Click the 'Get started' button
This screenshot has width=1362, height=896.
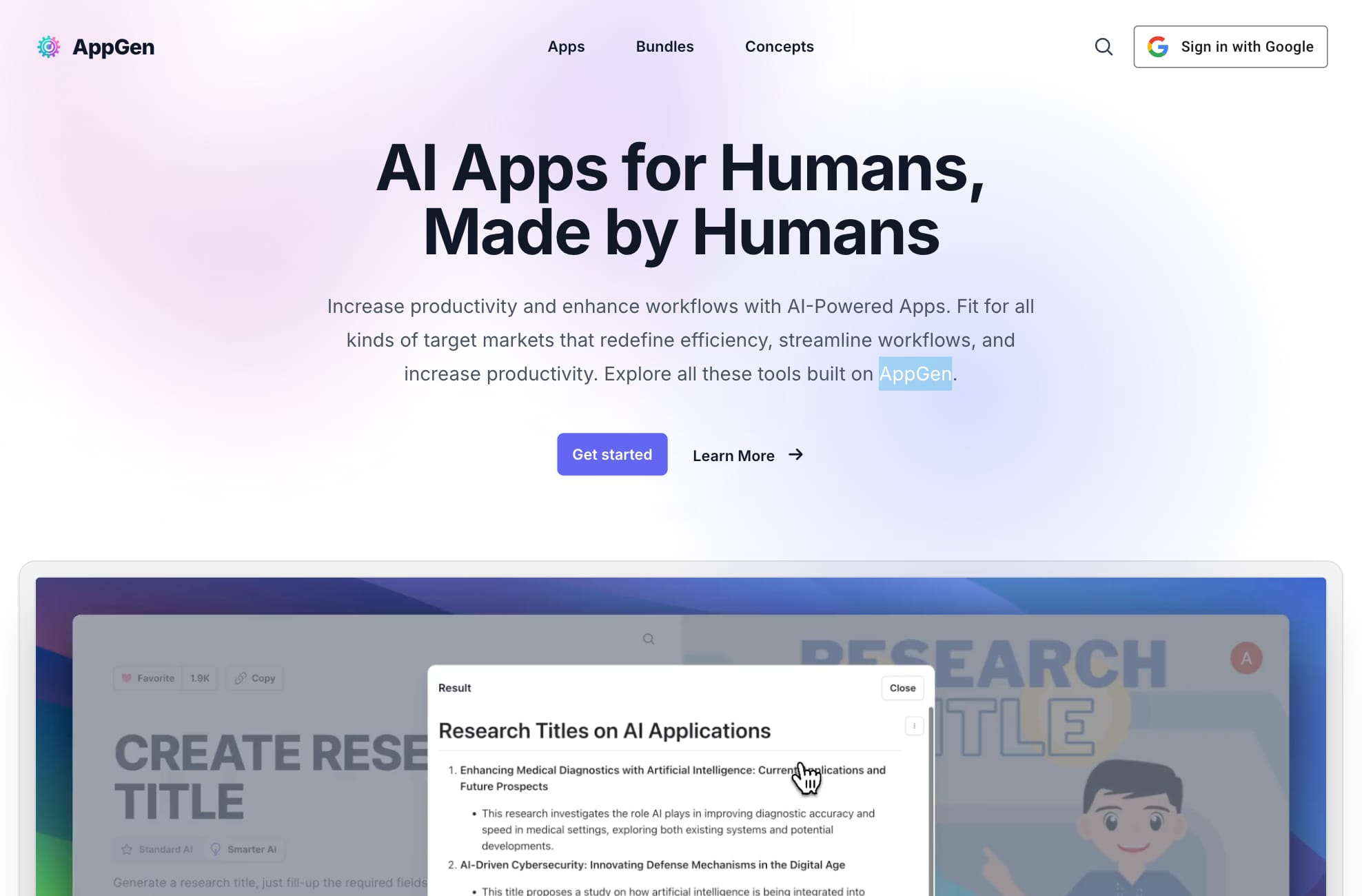611,455
